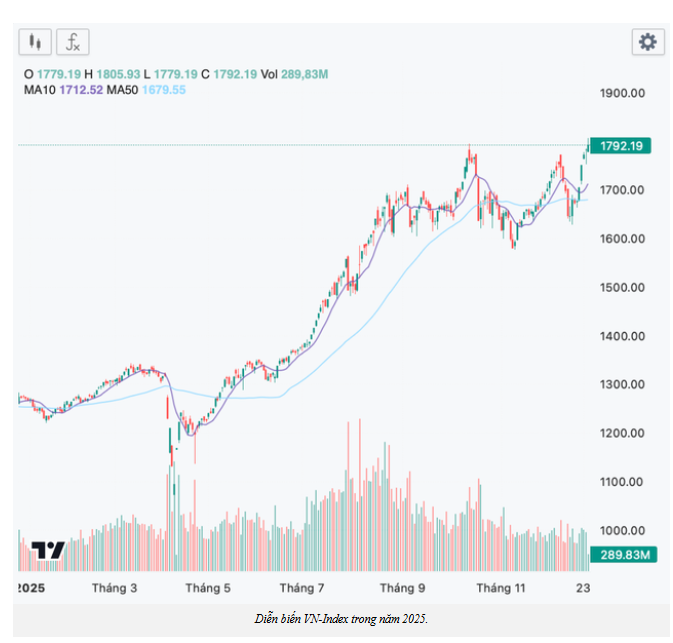The height and width of the screenshot is (643, 673).
Task: Select Tháng 7 on the time axis
Action: point(302,588)
